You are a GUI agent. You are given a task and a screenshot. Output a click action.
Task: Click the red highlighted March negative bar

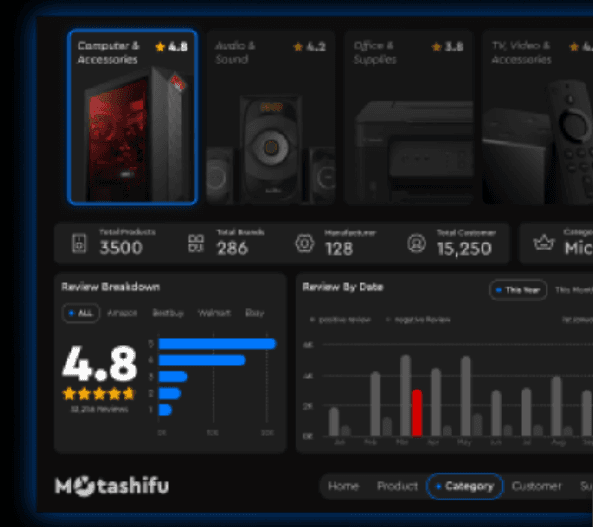[x=417, y=413]
